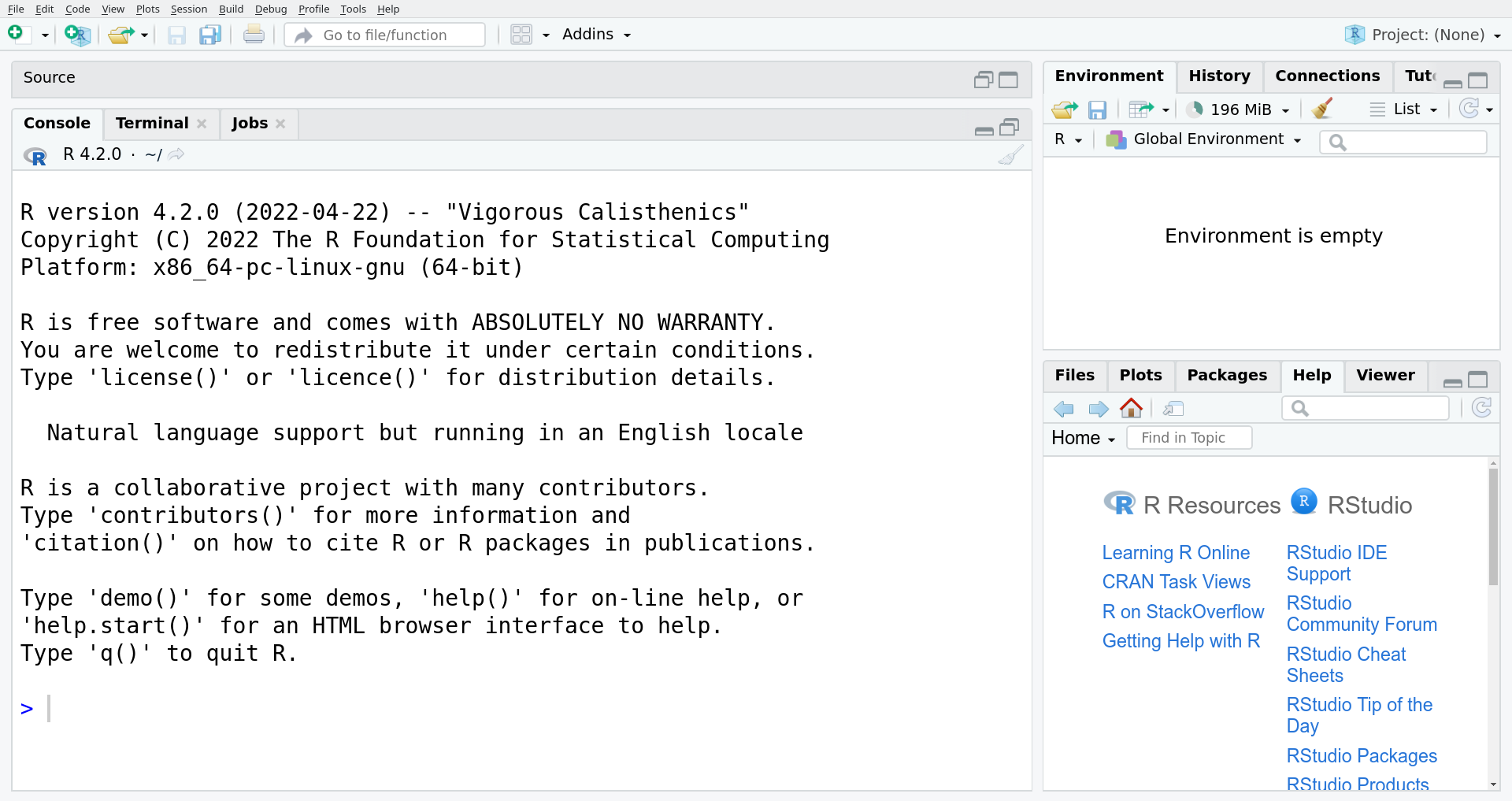The image size is (1512, 801).
Task: Switch to the Viewer tab
Action: pyautogui.click(x=1385, y=375)
